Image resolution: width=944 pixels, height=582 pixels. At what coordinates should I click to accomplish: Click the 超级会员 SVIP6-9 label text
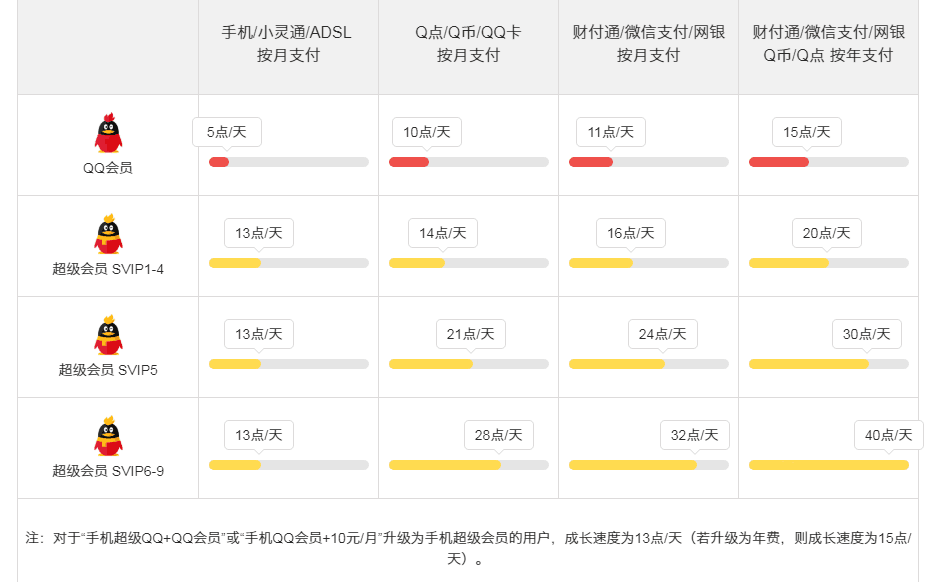[108, 471]
